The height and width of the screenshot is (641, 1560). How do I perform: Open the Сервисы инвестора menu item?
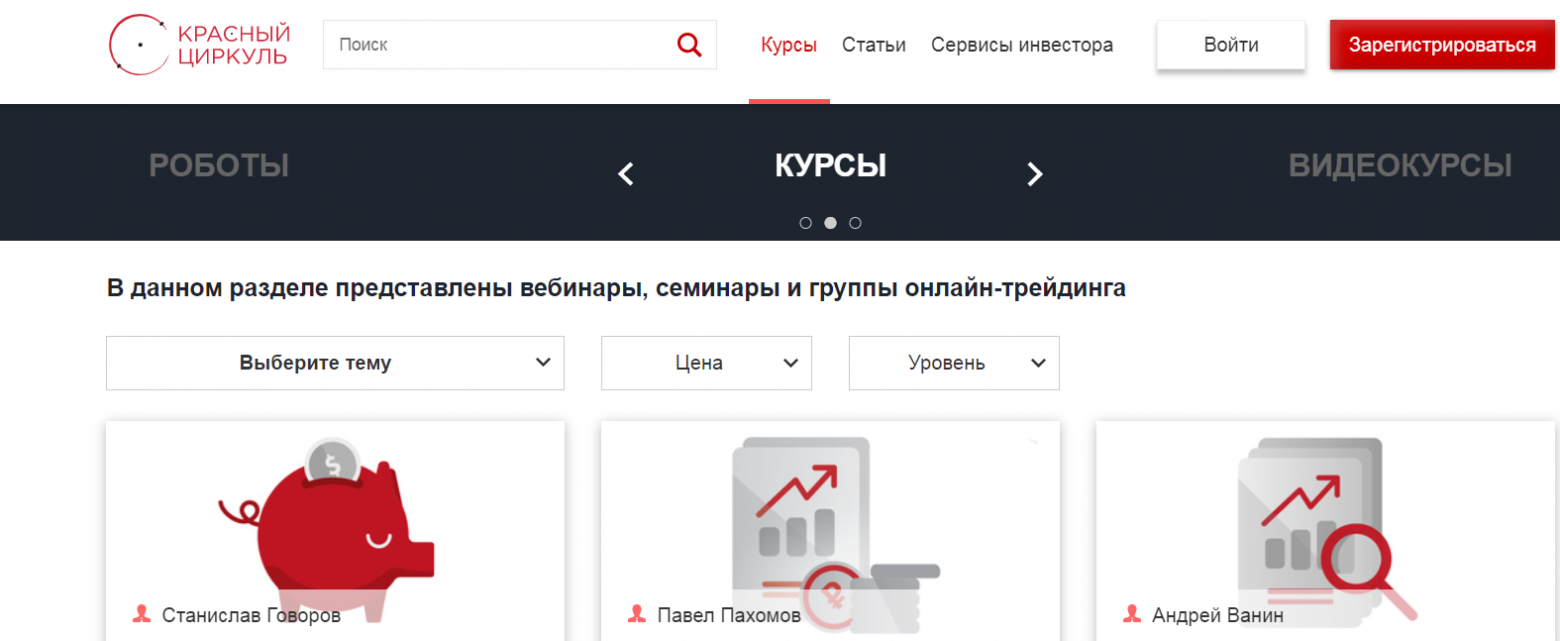[1021, 45]
